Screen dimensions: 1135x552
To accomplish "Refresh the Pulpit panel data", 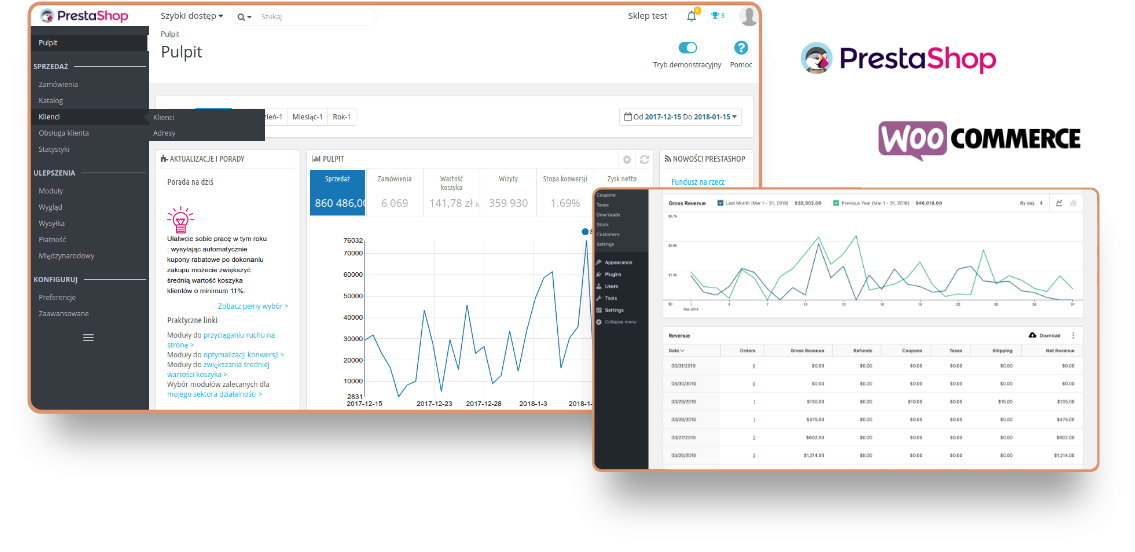I will coord(645,159).
